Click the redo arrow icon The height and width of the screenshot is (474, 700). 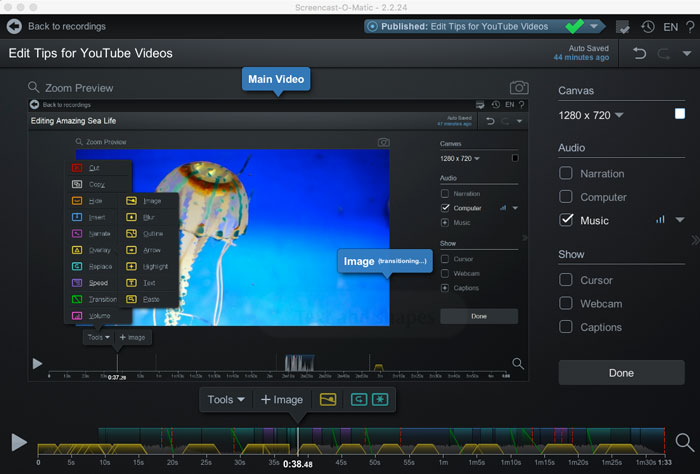pos(663,54)
